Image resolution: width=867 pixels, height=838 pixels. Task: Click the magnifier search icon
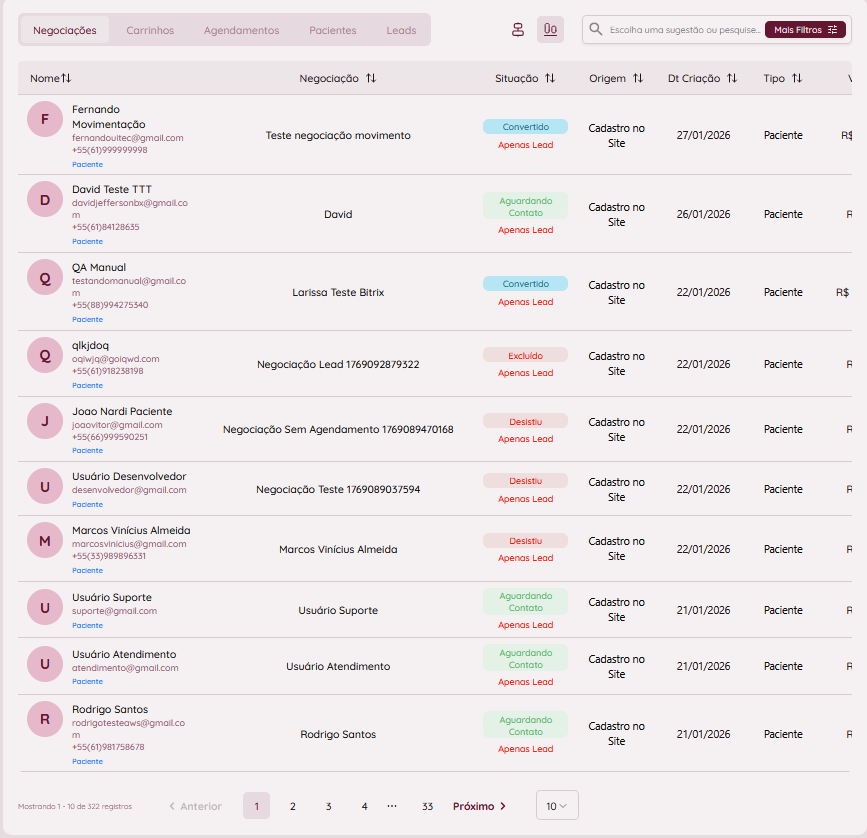click(x=596, y=30)
